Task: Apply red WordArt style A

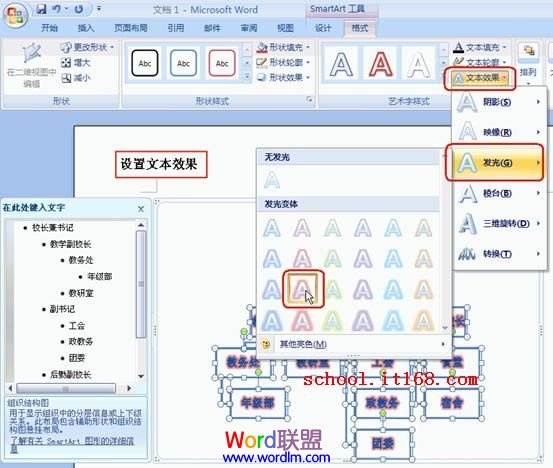Action: click(380, 64)
